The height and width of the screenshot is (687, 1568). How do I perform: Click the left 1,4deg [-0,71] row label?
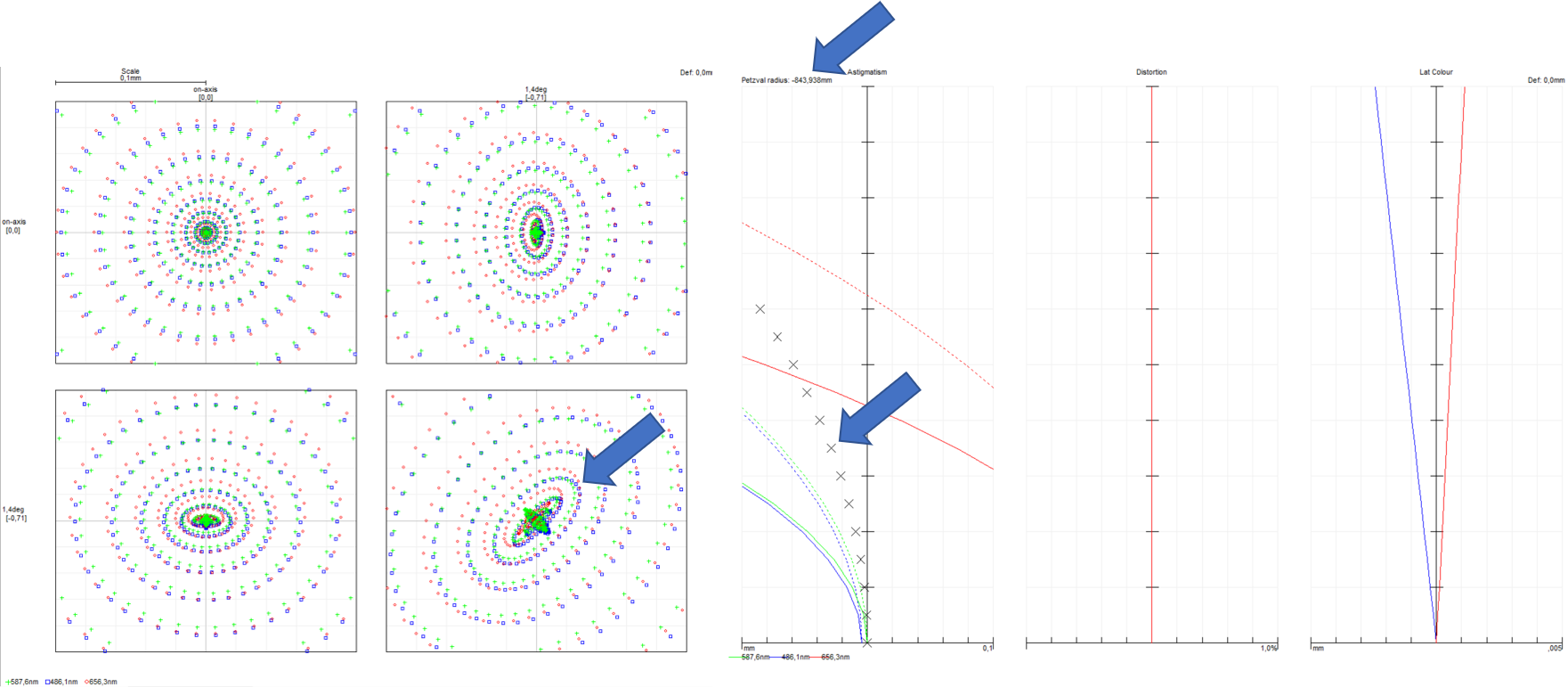coord(15,513)
